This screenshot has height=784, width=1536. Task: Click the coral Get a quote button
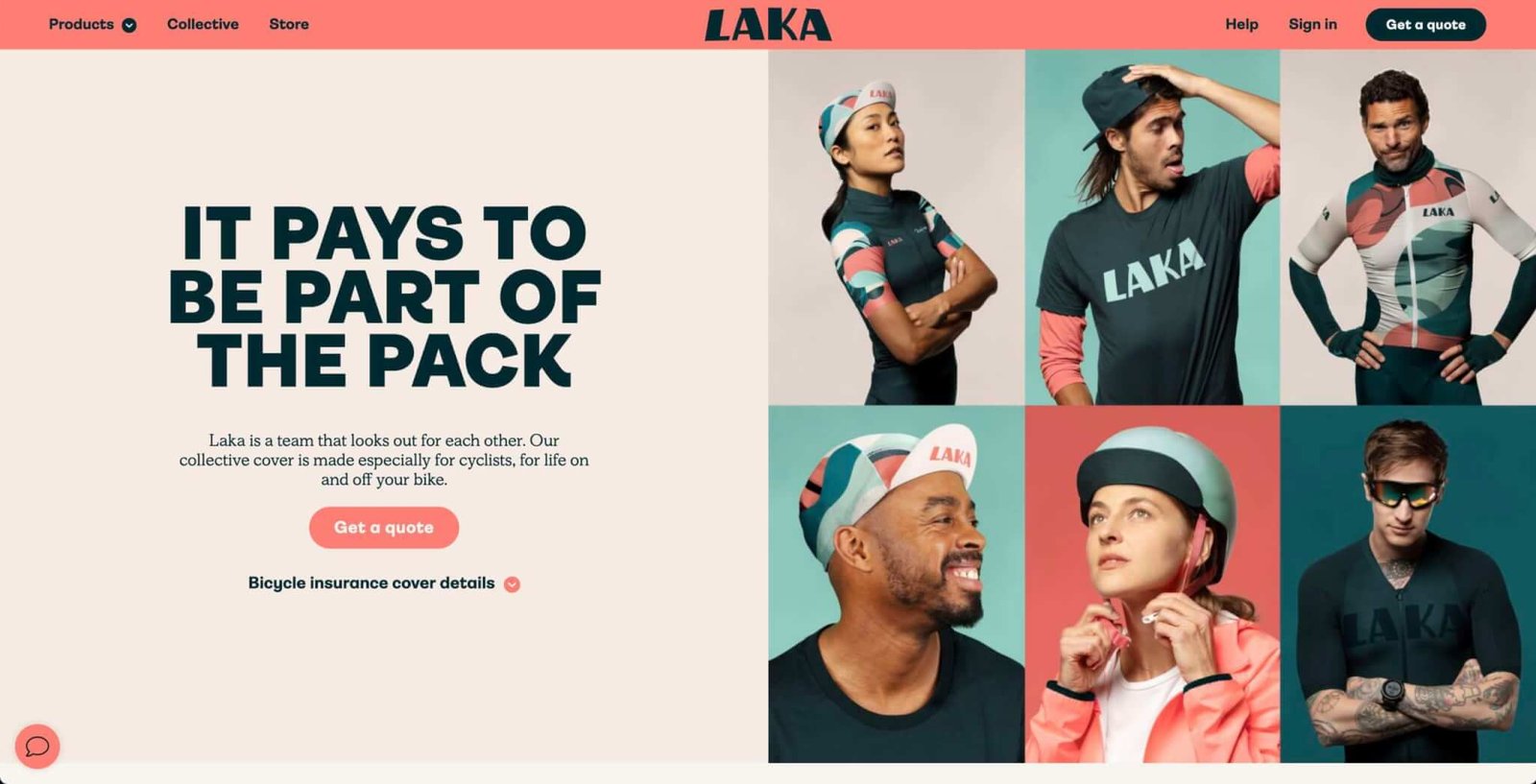[384, 528]
